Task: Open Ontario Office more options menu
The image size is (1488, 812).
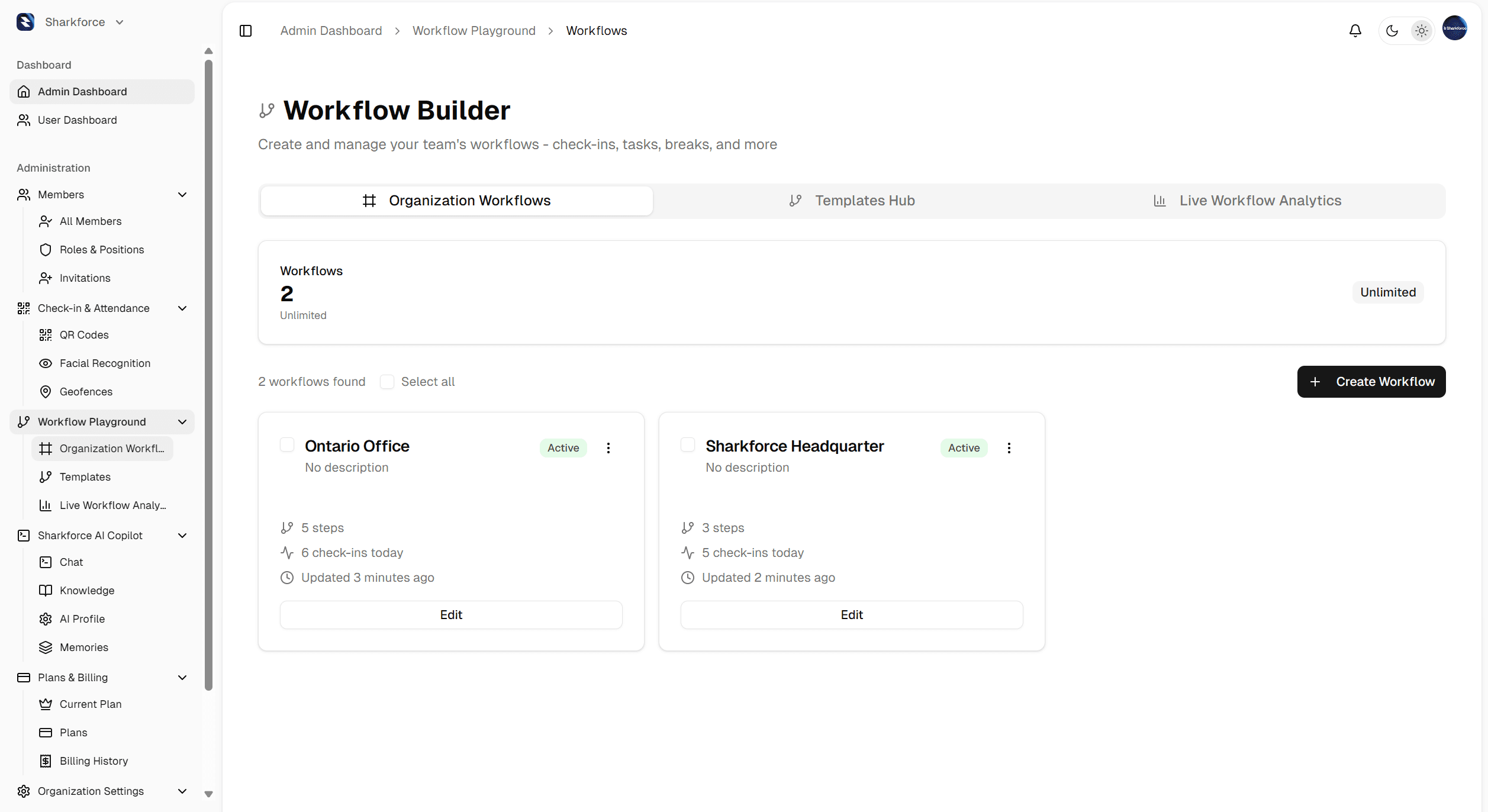Action: (608, 448)
